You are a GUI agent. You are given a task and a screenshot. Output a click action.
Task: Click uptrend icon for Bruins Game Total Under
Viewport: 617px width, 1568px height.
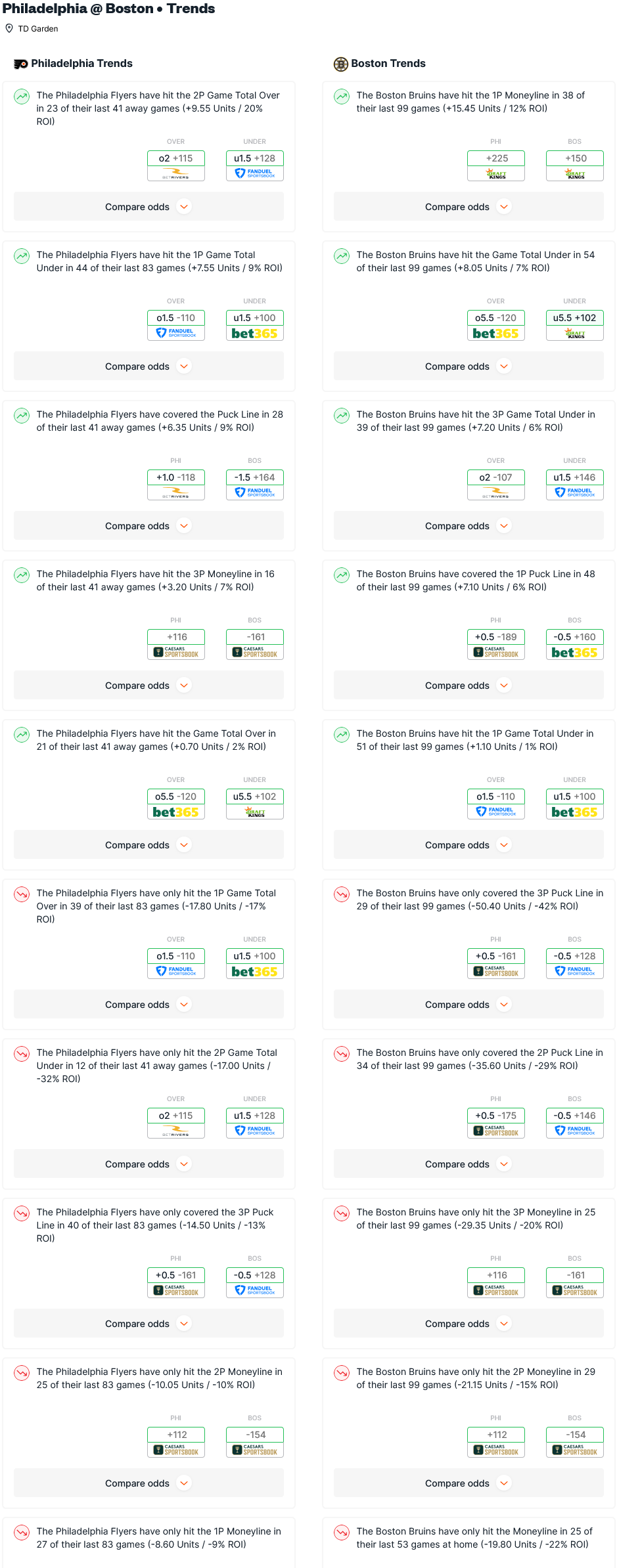coord(342,256)
